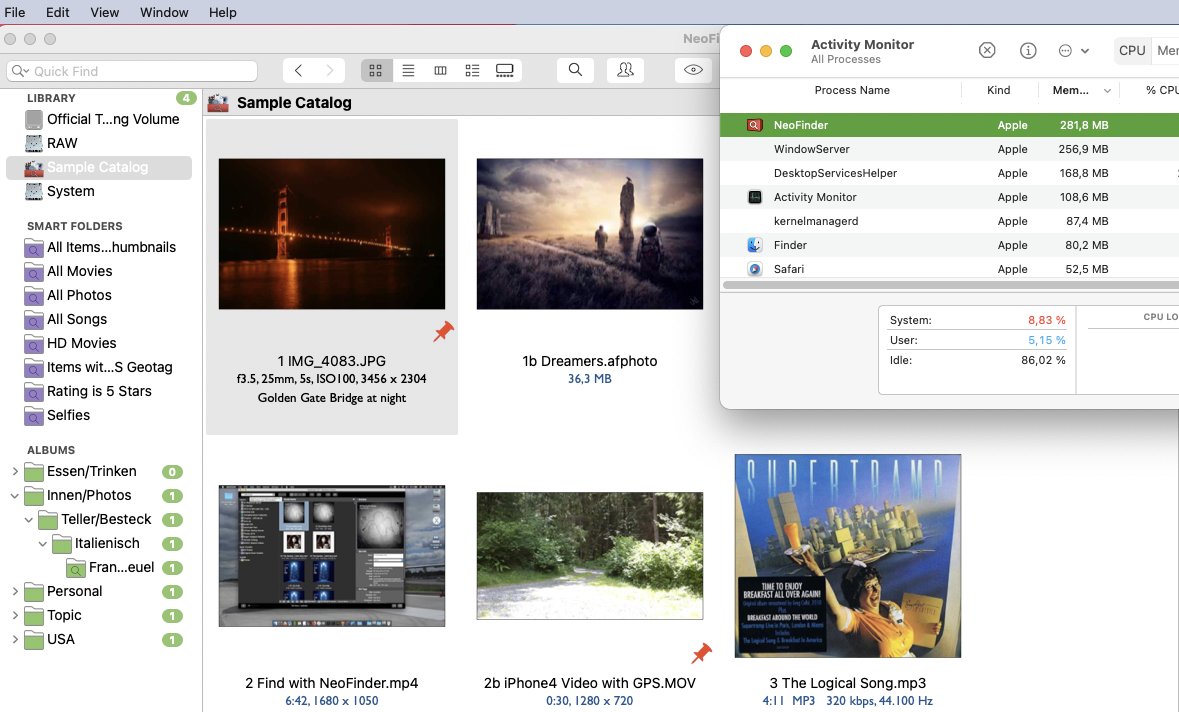This screenshot has height=712, width=1179.
Task: Click the Activity Monitor process icon in list
Action: pyautogui.click(x=755, y=197)
